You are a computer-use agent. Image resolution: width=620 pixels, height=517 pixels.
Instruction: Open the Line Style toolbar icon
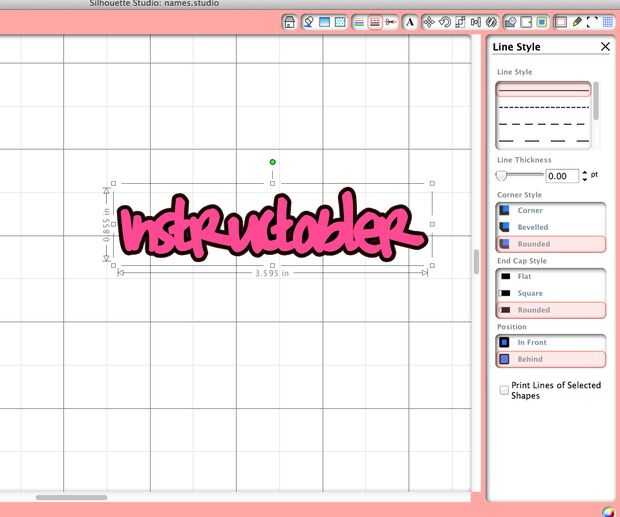[x=374, y=22]
